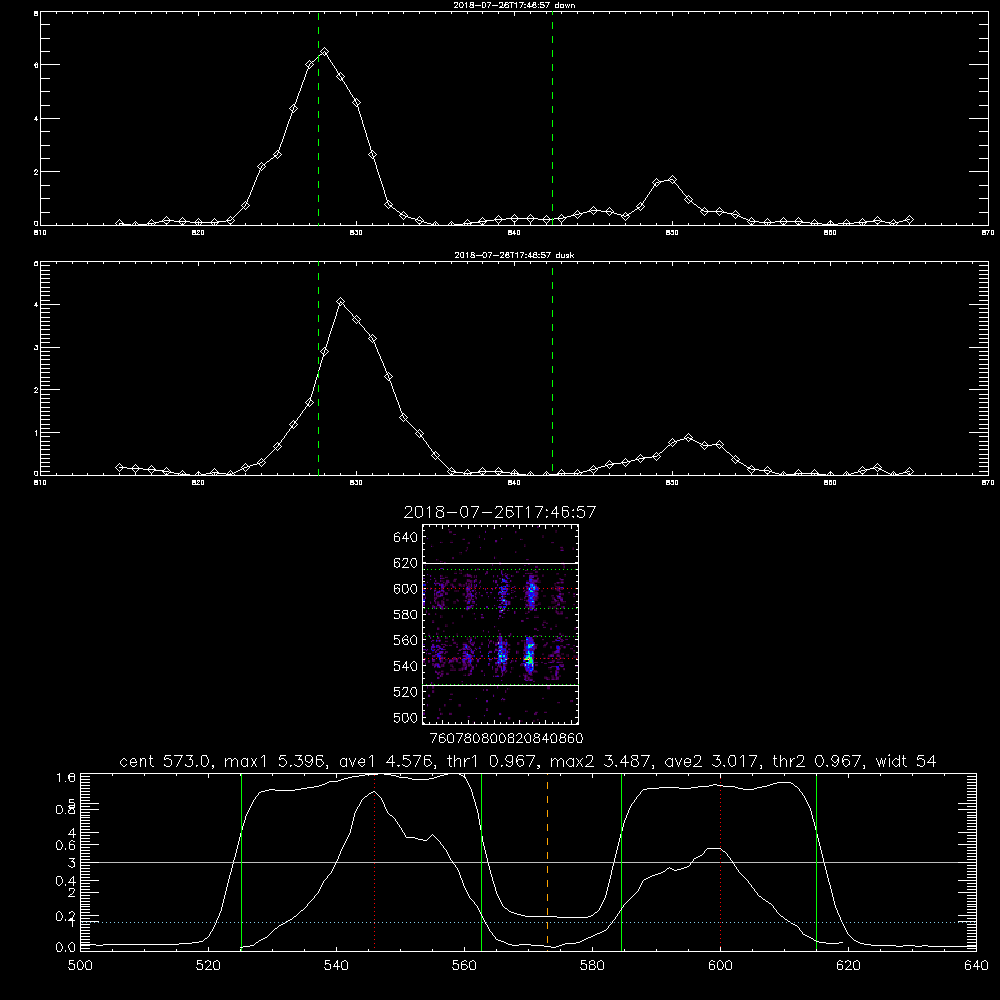Viewport: 1000px width, 1000px height.
Task: Click the x-axis label 850 under dusk plot
Action: tap(672, 483)
